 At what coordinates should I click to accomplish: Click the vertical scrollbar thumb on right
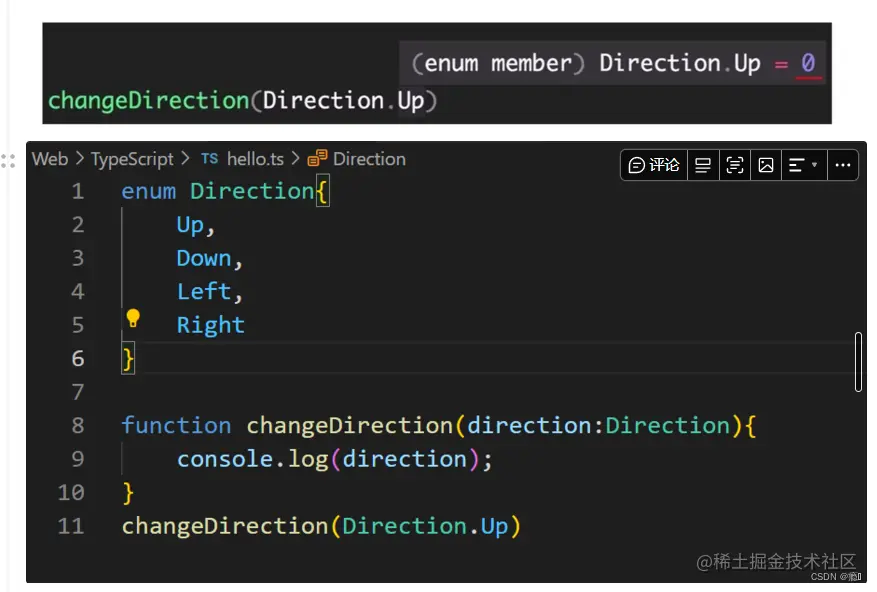click(858, 362)
